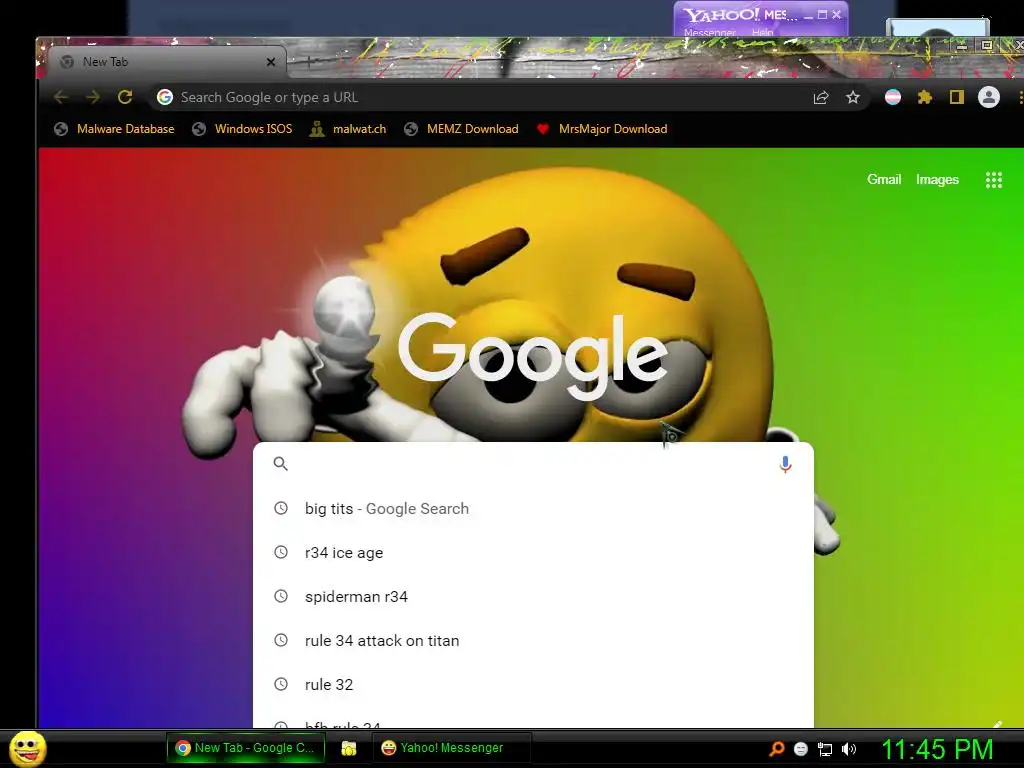Click the 11:45 PM taskbar clock
The image size is (1024, 768).
[x=936, y=749]
